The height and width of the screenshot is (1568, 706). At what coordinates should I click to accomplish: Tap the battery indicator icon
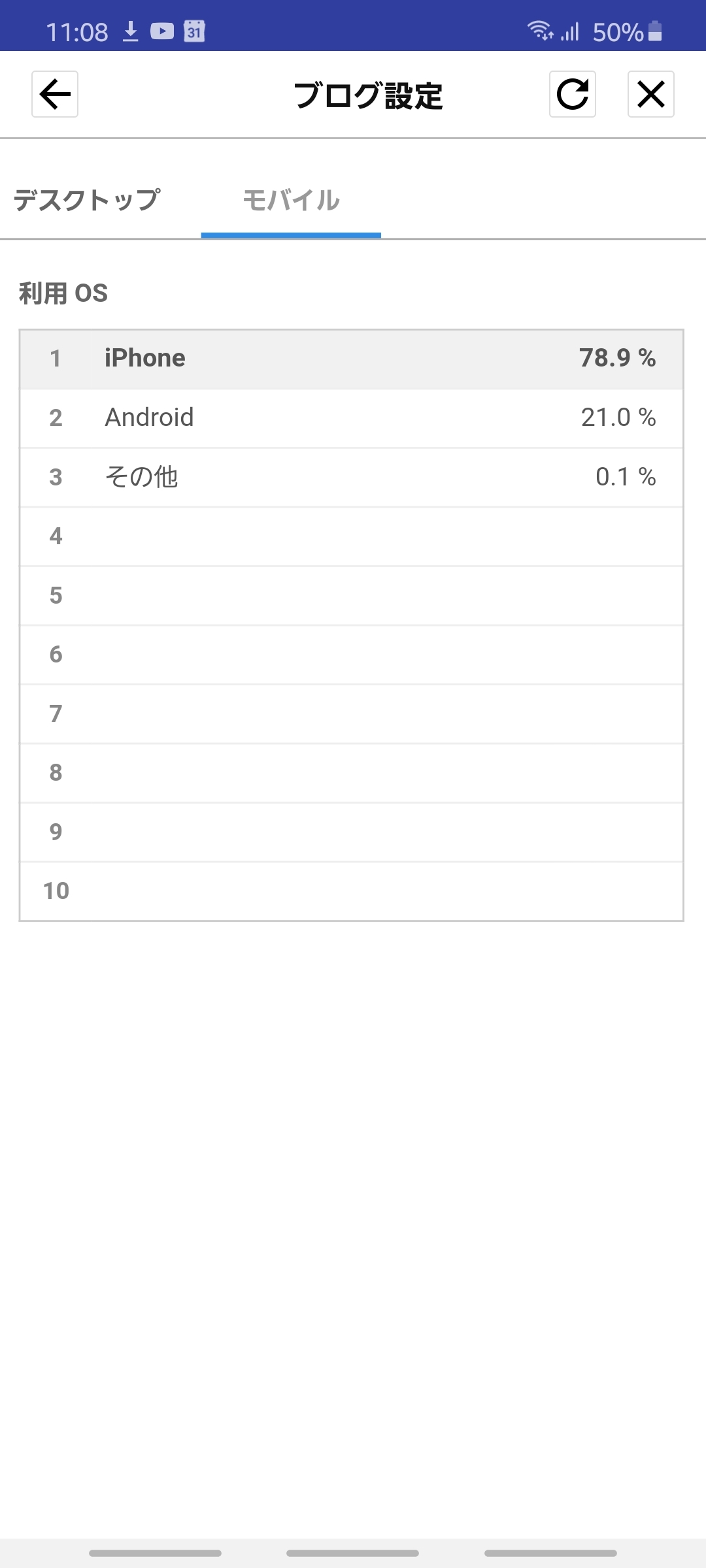[655, 31]
